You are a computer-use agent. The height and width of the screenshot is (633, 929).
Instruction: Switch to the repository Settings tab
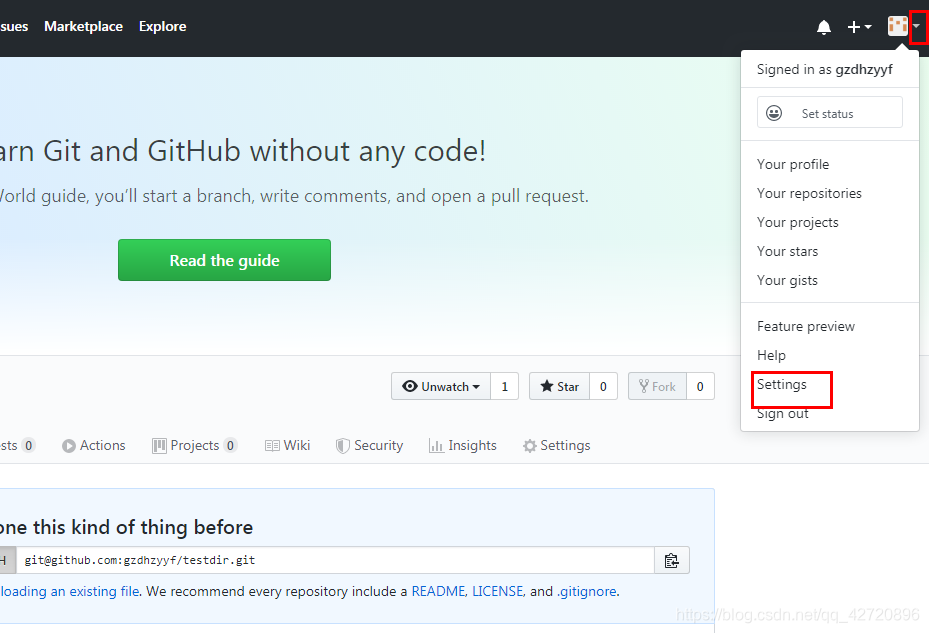click(x=556, y=445)
